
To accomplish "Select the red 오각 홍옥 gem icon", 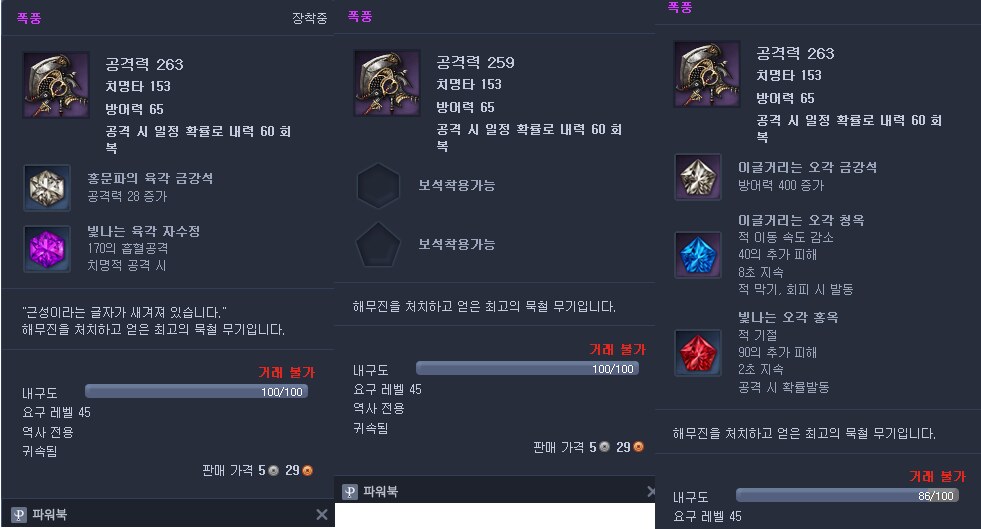I will pyautogui.click(x=698, y=353).
